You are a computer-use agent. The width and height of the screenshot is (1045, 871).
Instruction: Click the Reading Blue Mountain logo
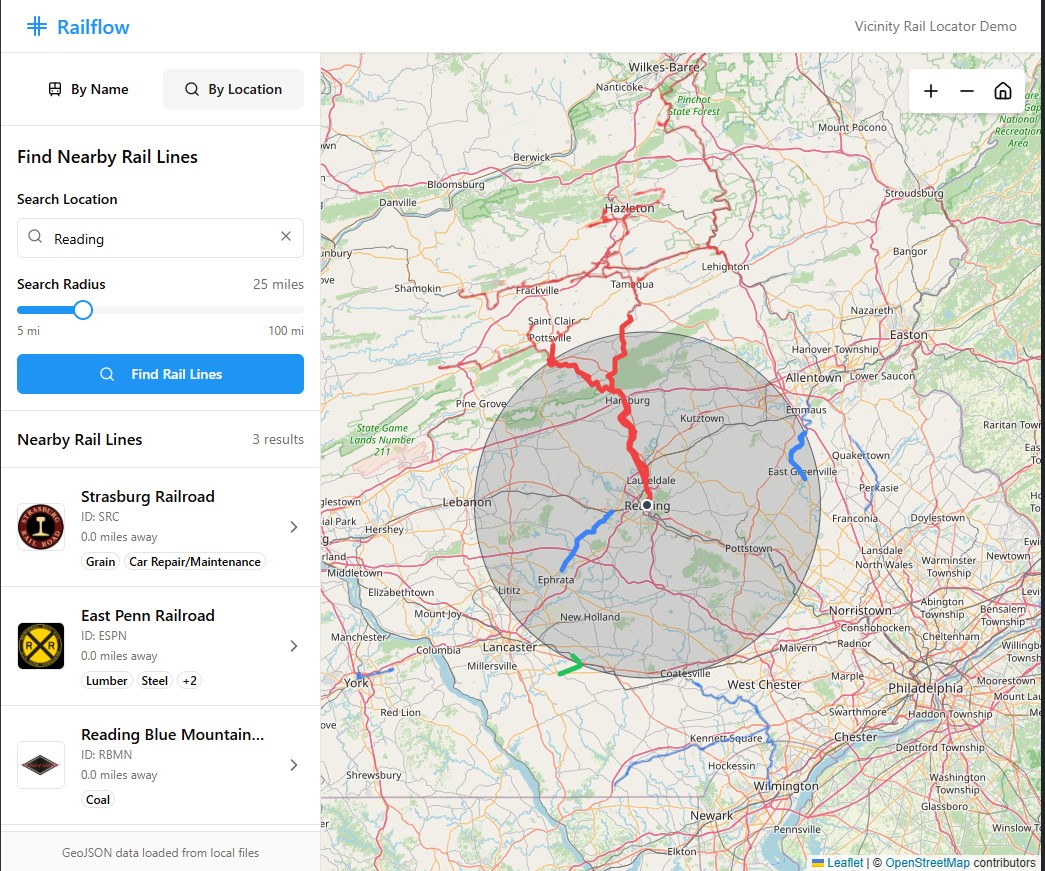point(41,765)
